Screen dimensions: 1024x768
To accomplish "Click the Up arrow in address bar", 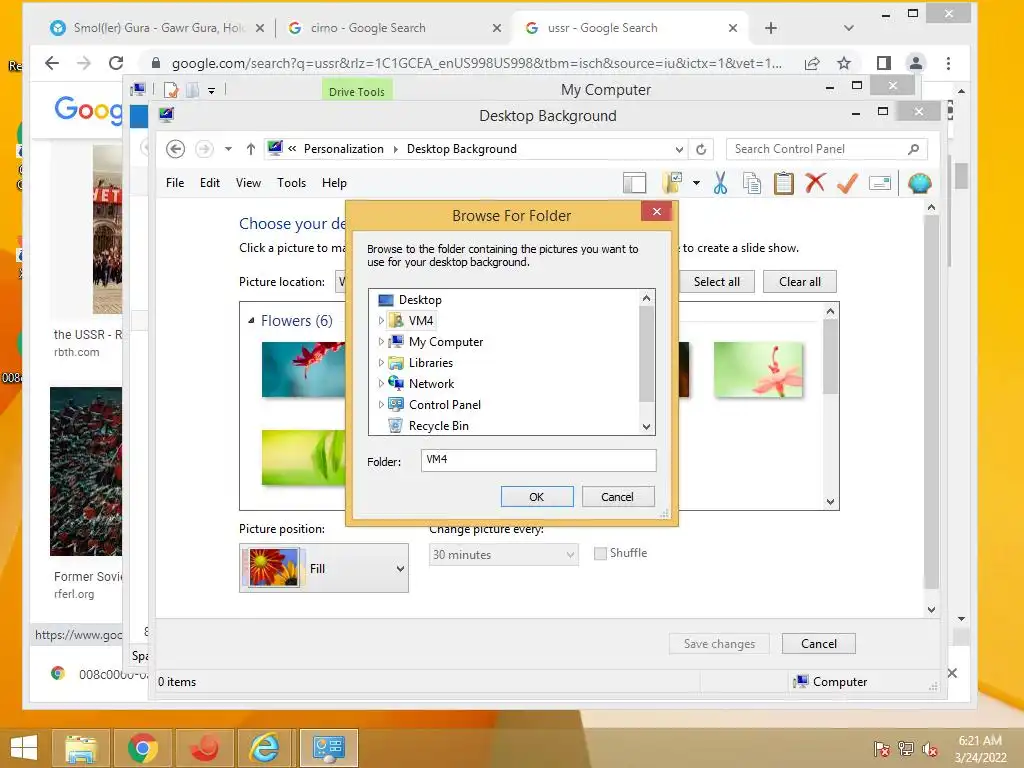I will pos(251,149).
